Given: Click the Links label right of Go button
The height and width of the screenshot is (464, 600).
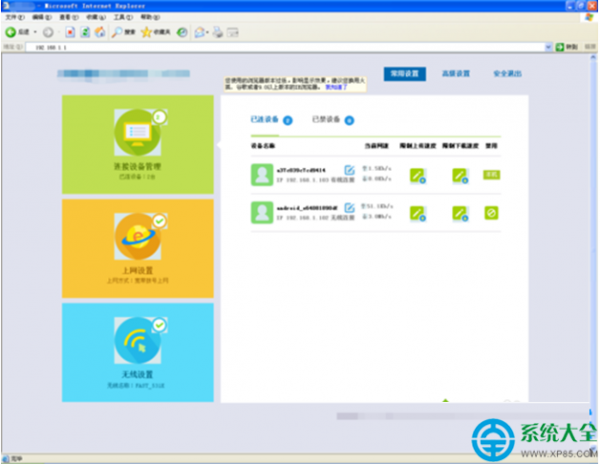Looking at the screenshot, I should 590,47.
